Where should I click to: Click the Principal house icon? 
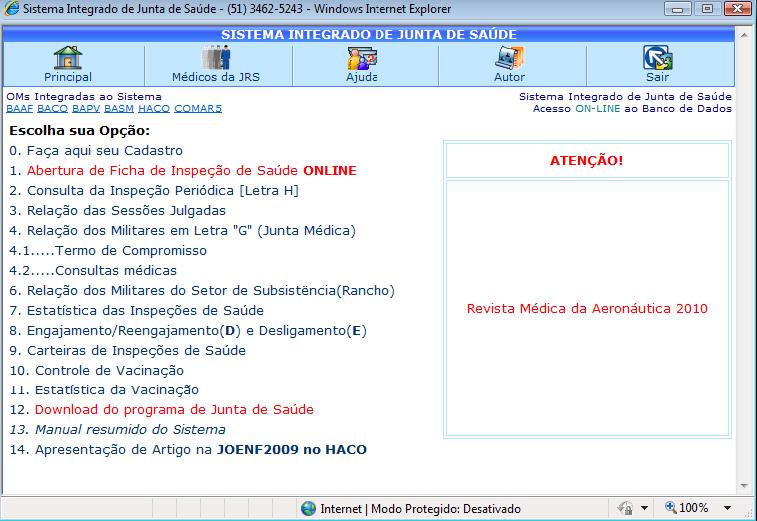(68, 57)
